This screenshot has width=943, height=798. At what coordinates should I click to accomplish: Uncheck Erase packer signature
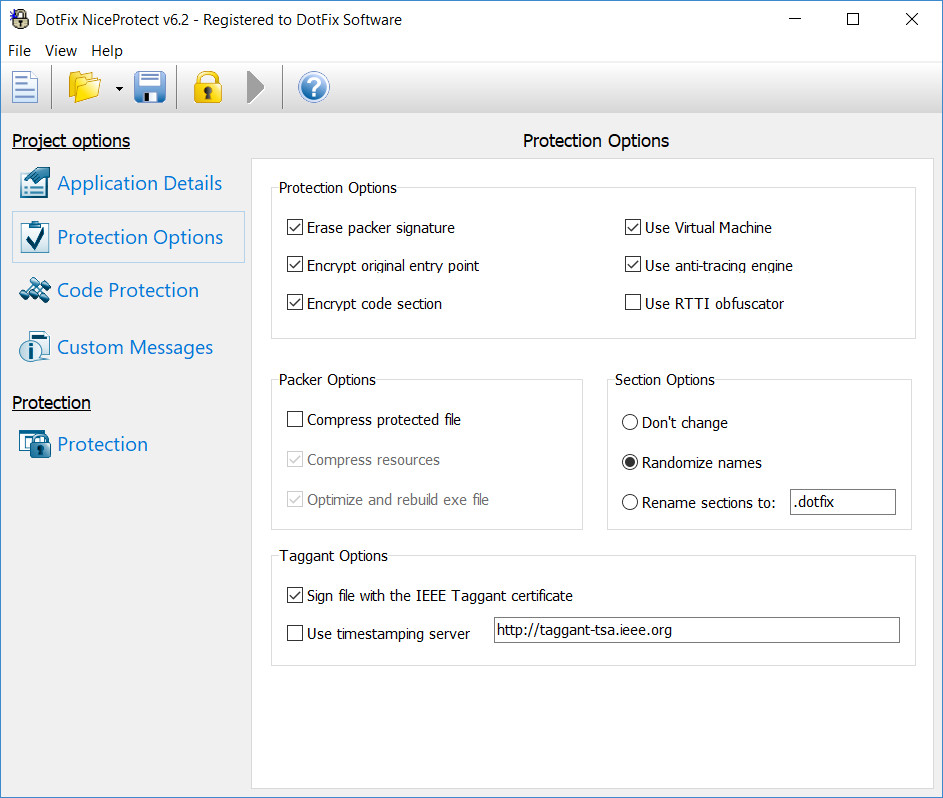pyautogui.click(x=295, y=227)
